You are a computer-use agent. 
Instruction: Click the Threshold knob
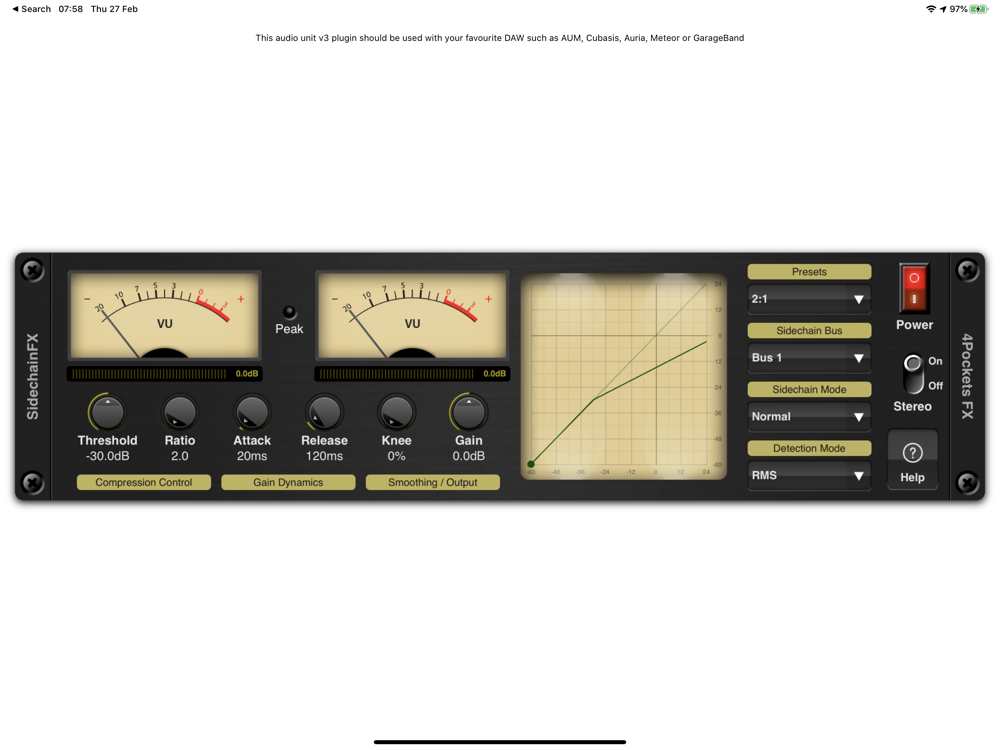pos(107,413)
